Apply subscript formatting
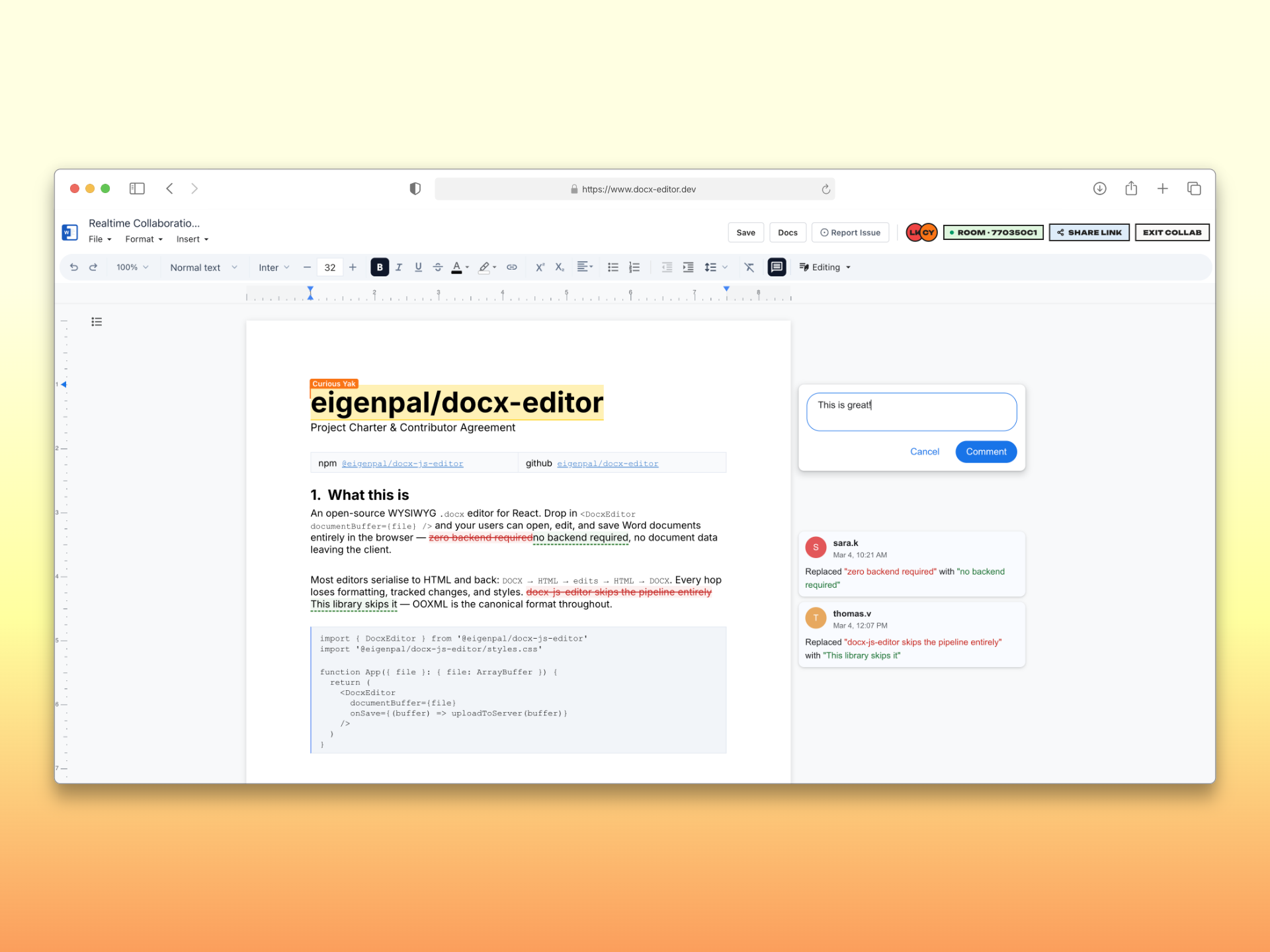 click(560, 267)
